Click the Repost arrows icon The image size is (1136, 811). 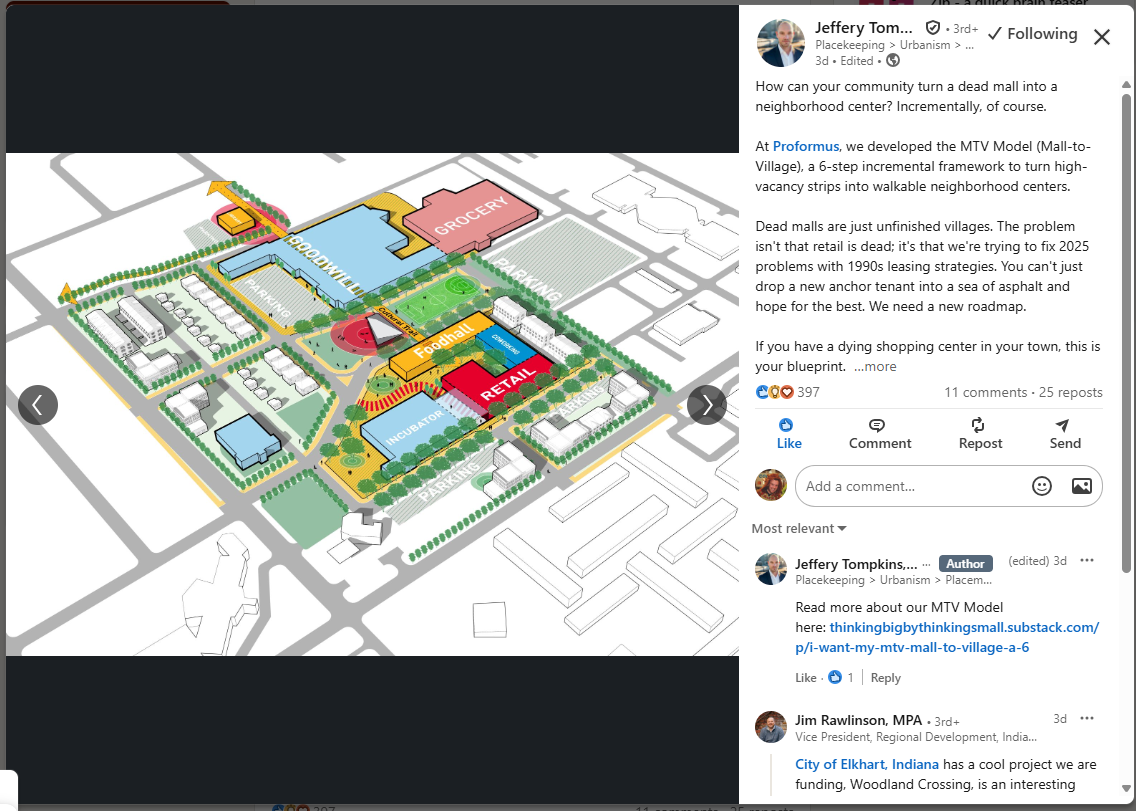(x=979, y=425)
